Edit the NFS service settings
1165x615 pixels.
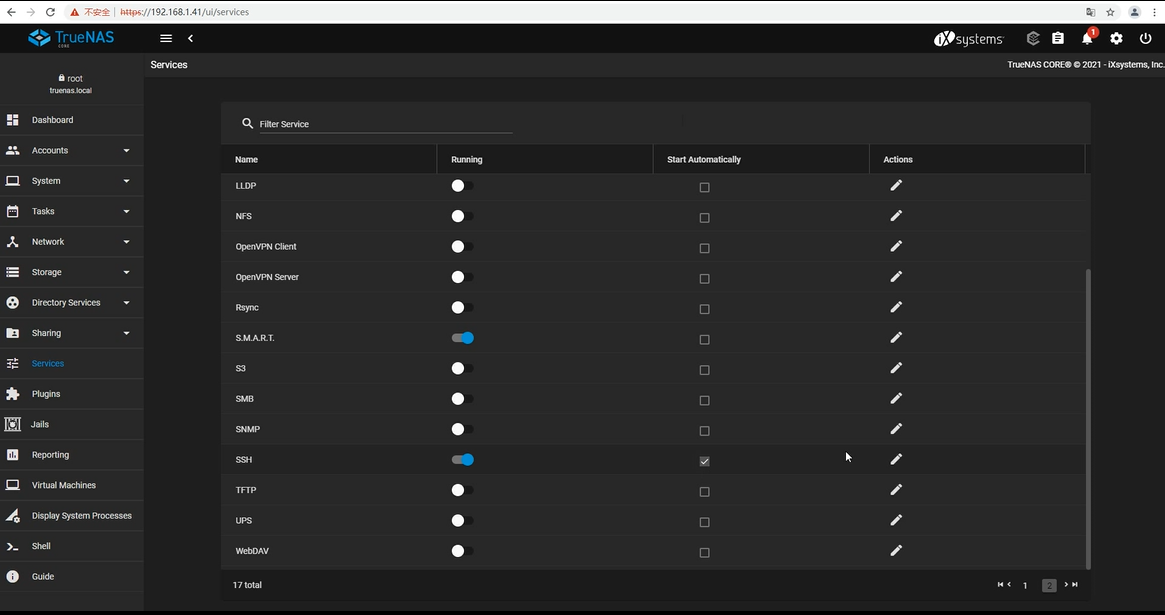coord(896,216)
